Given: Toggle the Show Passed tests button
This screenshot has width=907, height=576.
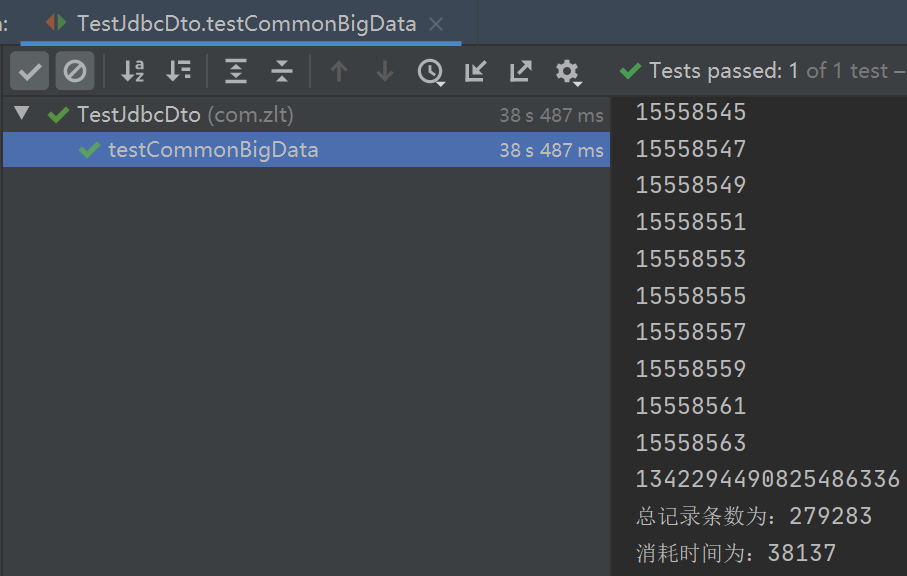Looking at the screenshot, I should (30, 71).
